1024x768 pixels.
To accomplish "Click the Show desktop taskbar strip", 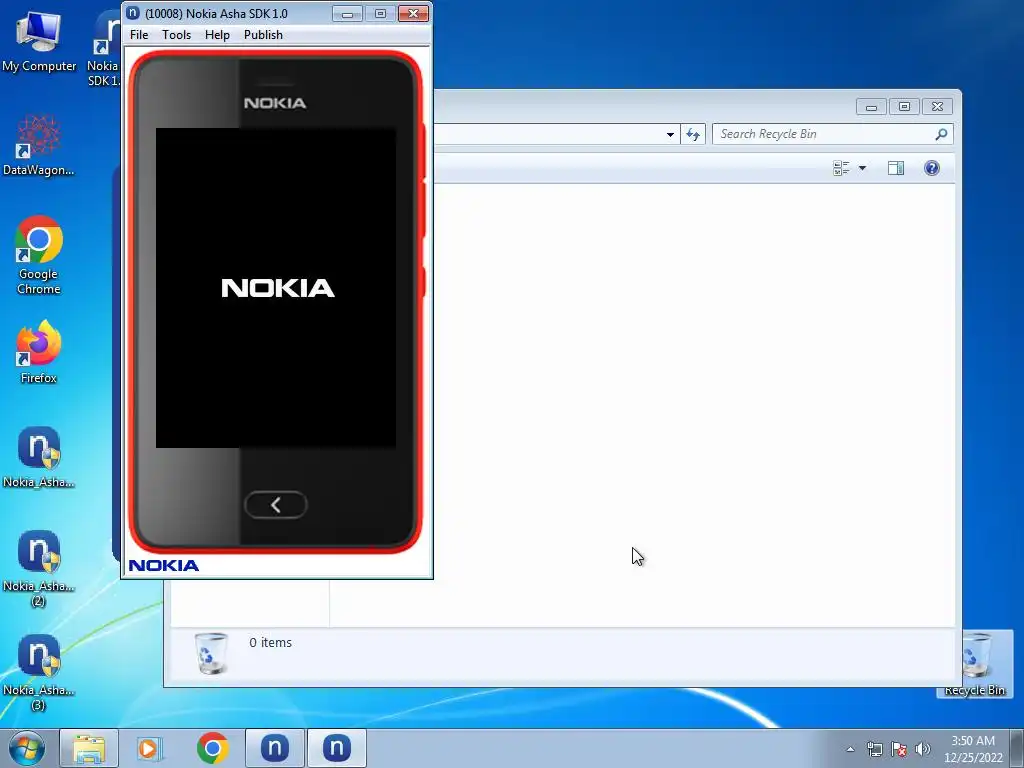I will pyautogui.click(x=1017, y=748).
